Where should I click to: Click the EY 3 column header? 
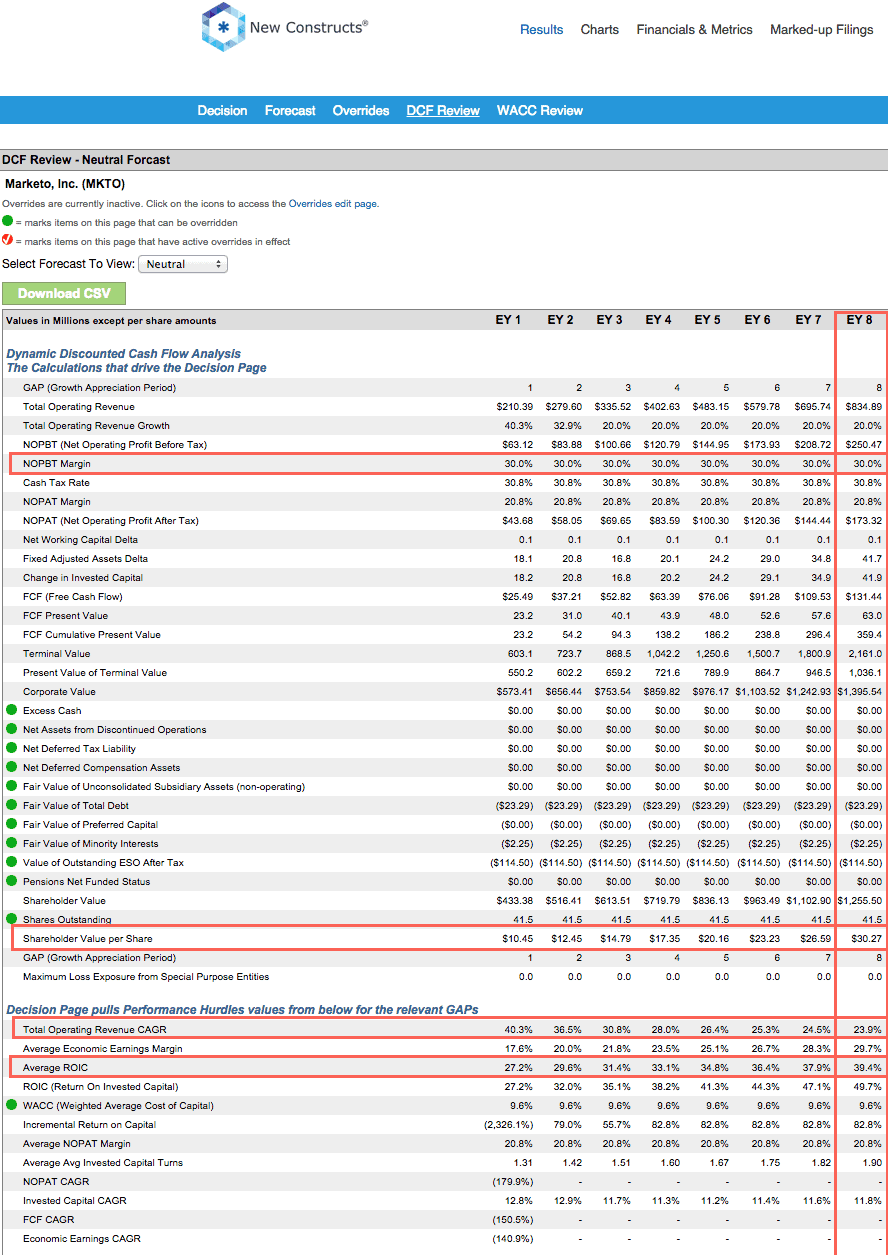click(610, 320)
